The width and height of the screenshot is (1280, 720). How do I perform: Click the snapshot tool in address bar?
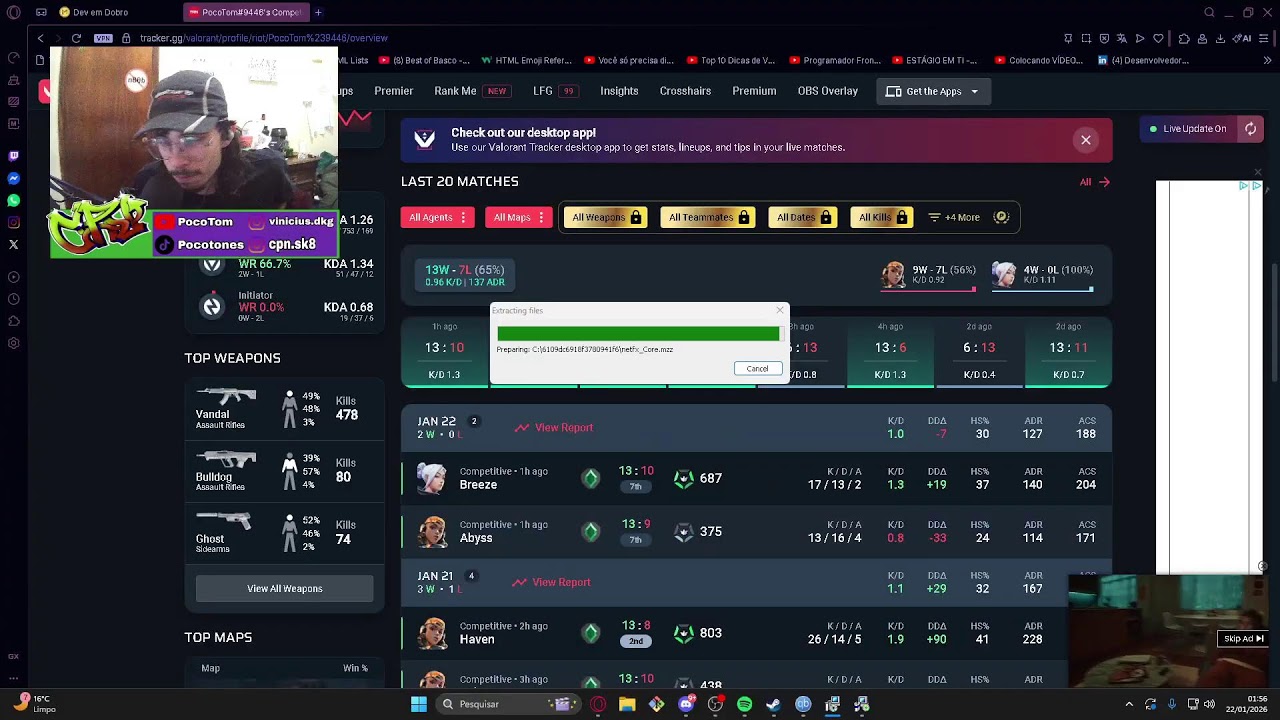tap(1086, 38)
